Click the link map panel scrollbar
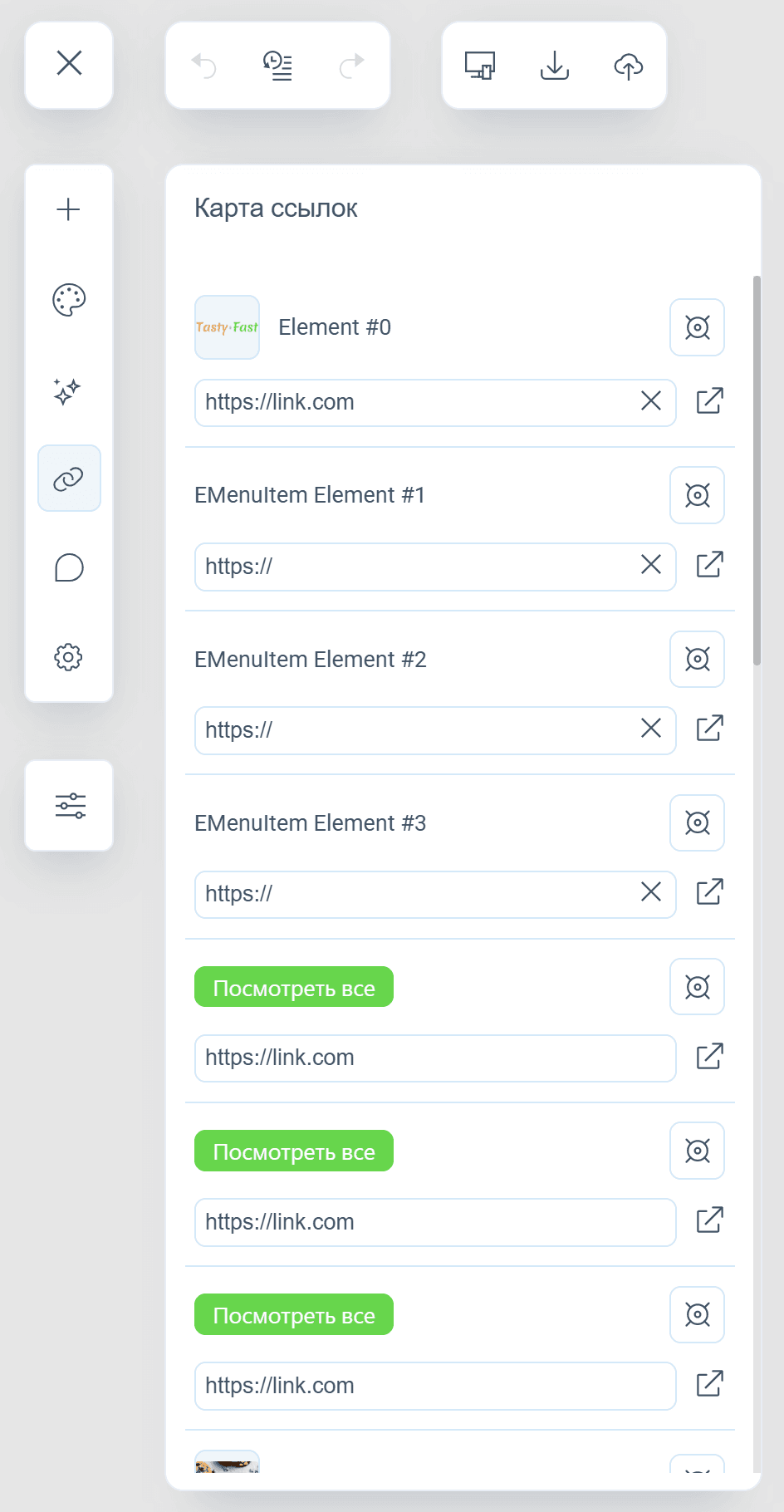Screen dimensions: 784x1512 pos(757,470)
